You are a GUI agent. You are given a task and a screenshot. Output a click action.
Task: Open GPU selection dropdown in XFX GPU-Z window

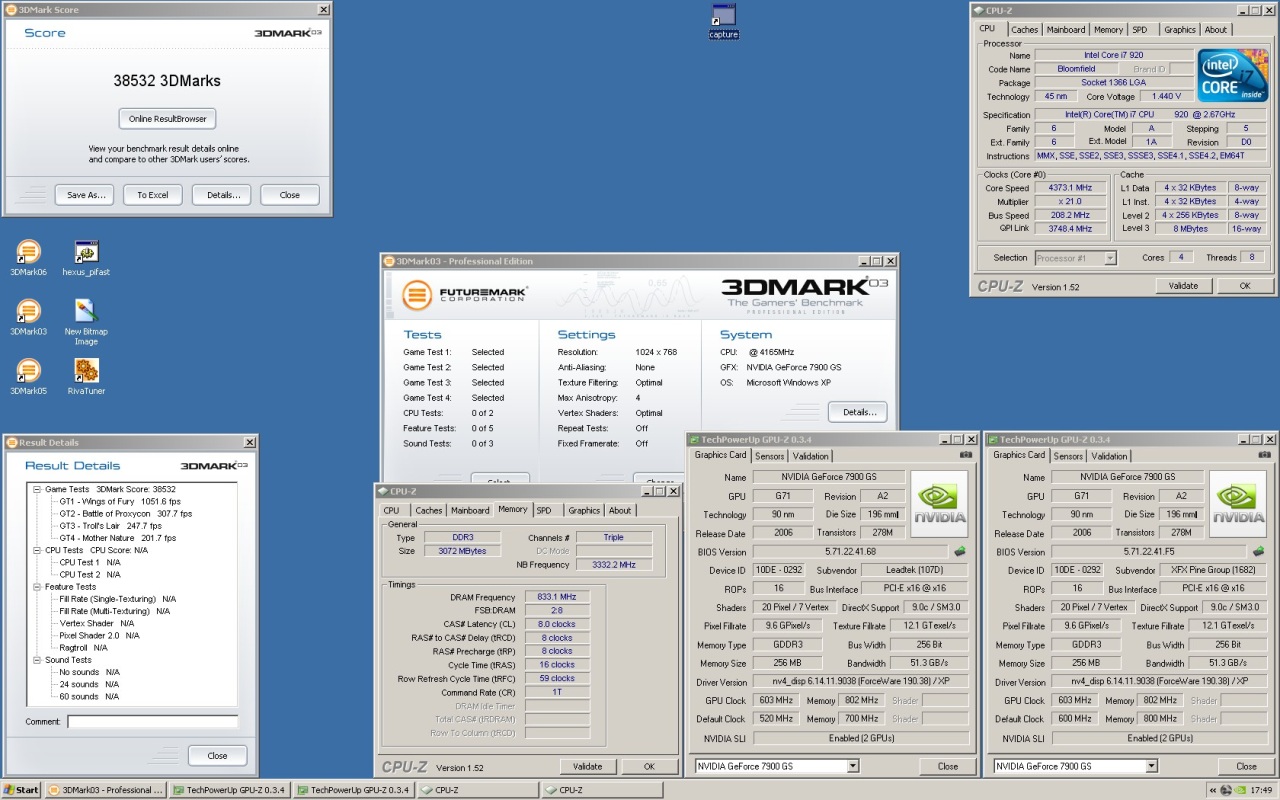(x=1151, y=766)
